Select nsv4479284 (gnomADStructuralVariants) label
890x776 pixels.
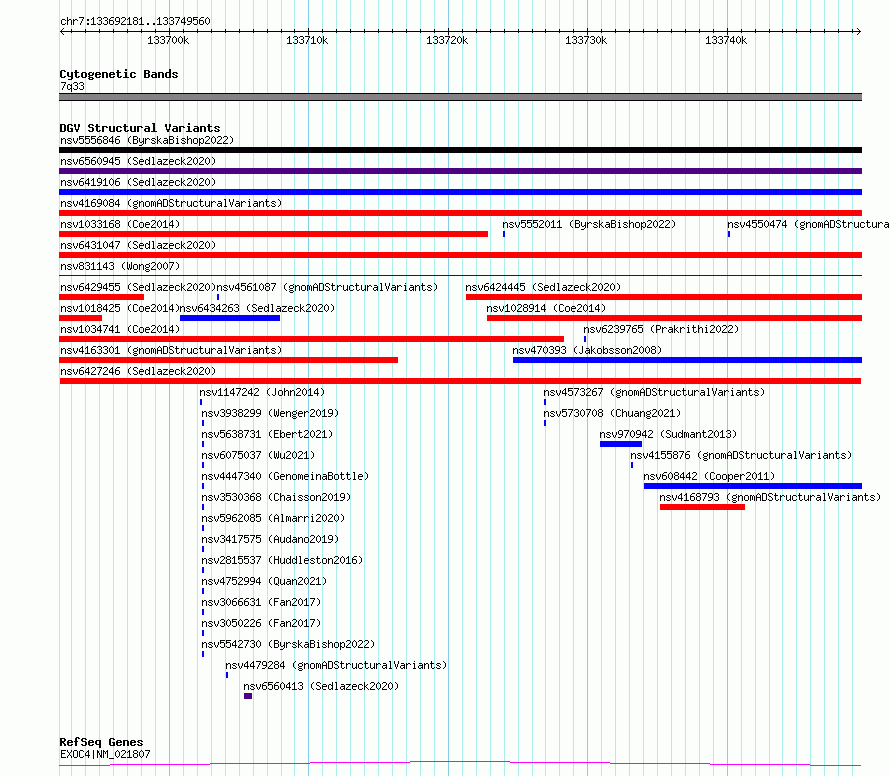click(x=336, y=665)
